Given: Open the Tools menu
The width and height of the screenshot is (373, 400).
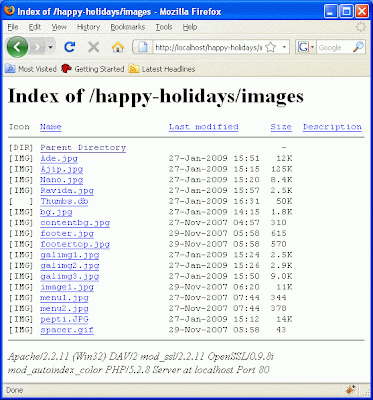Looking at the screenshot, I should [x=164, y=27].
